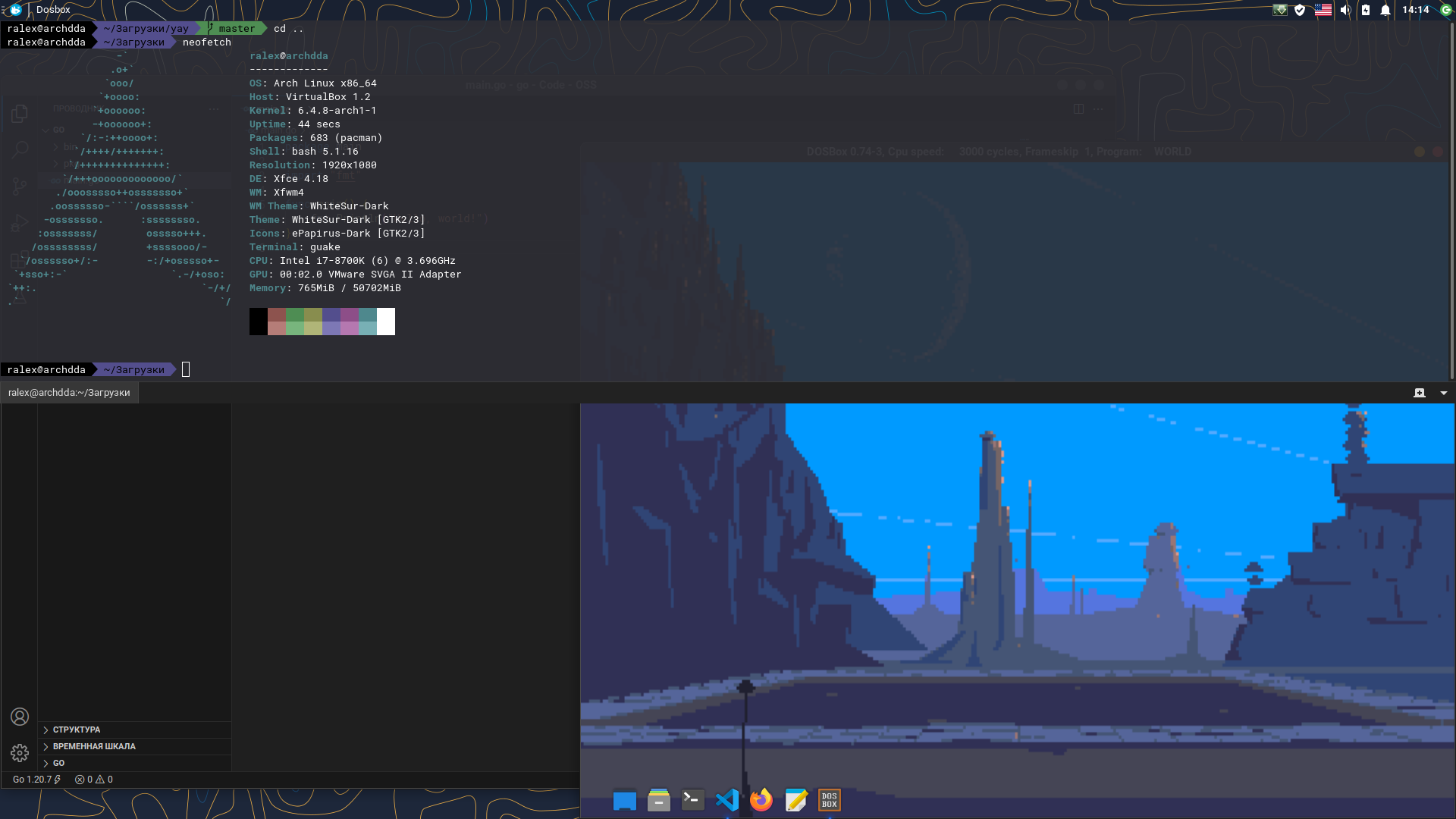Click the green logout session icon
The height and width of the screenshot is (819, 1456).
(1446, 10)
